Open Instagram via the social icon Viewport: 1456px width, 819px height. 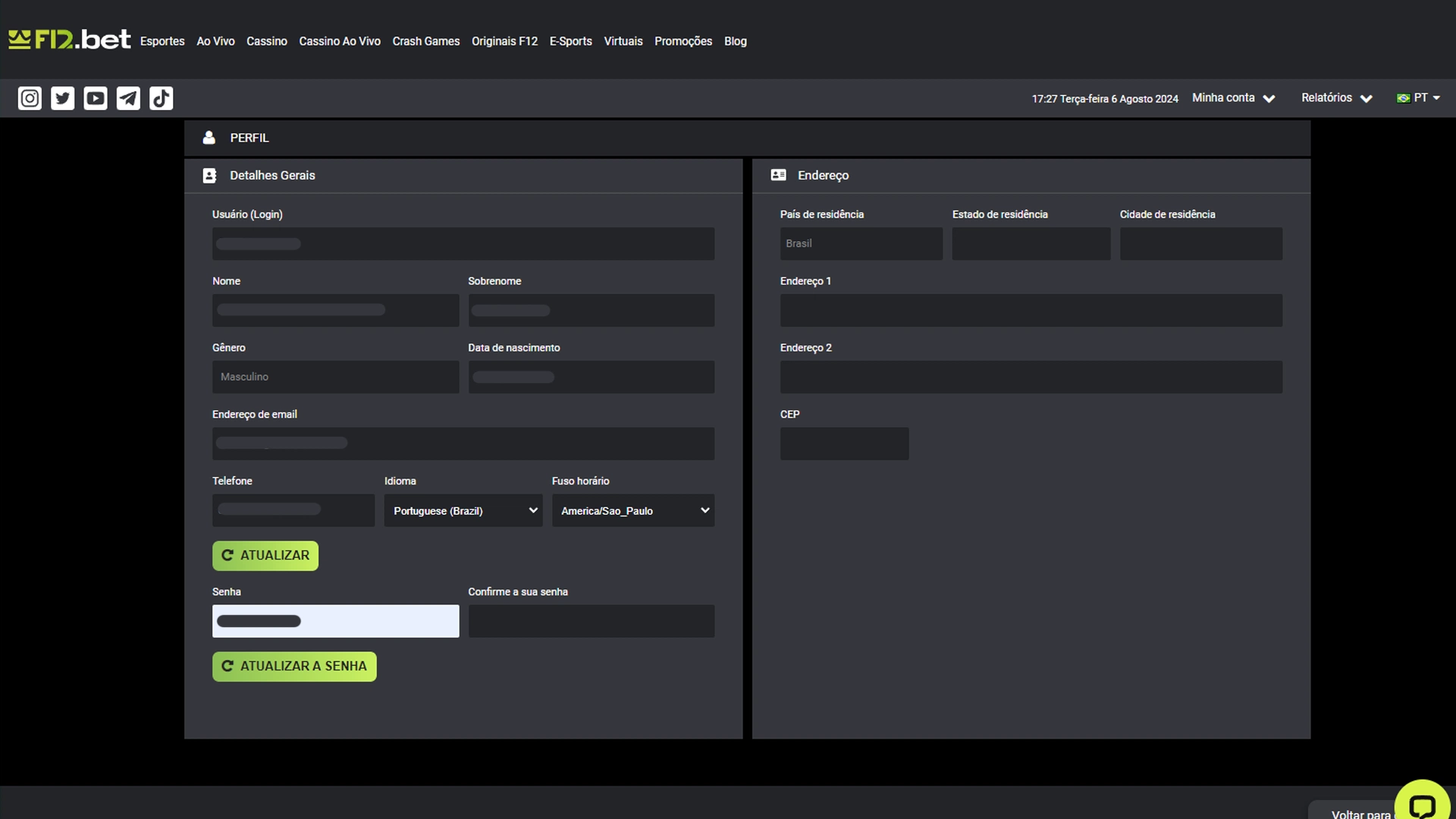[29, 98]
